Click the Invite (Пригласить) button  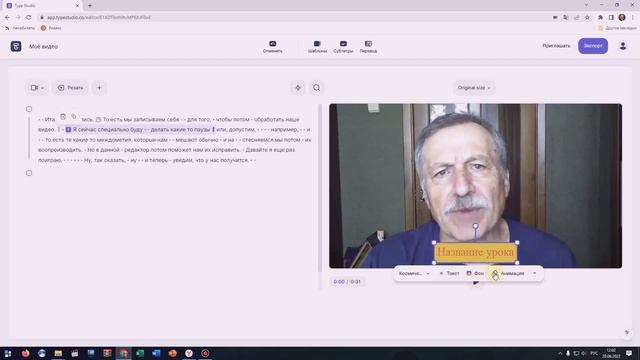556,46
